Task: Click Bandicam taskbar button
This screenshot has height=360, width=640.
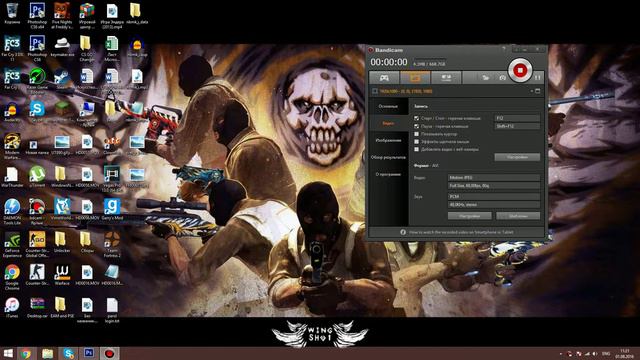Action: 109,353
